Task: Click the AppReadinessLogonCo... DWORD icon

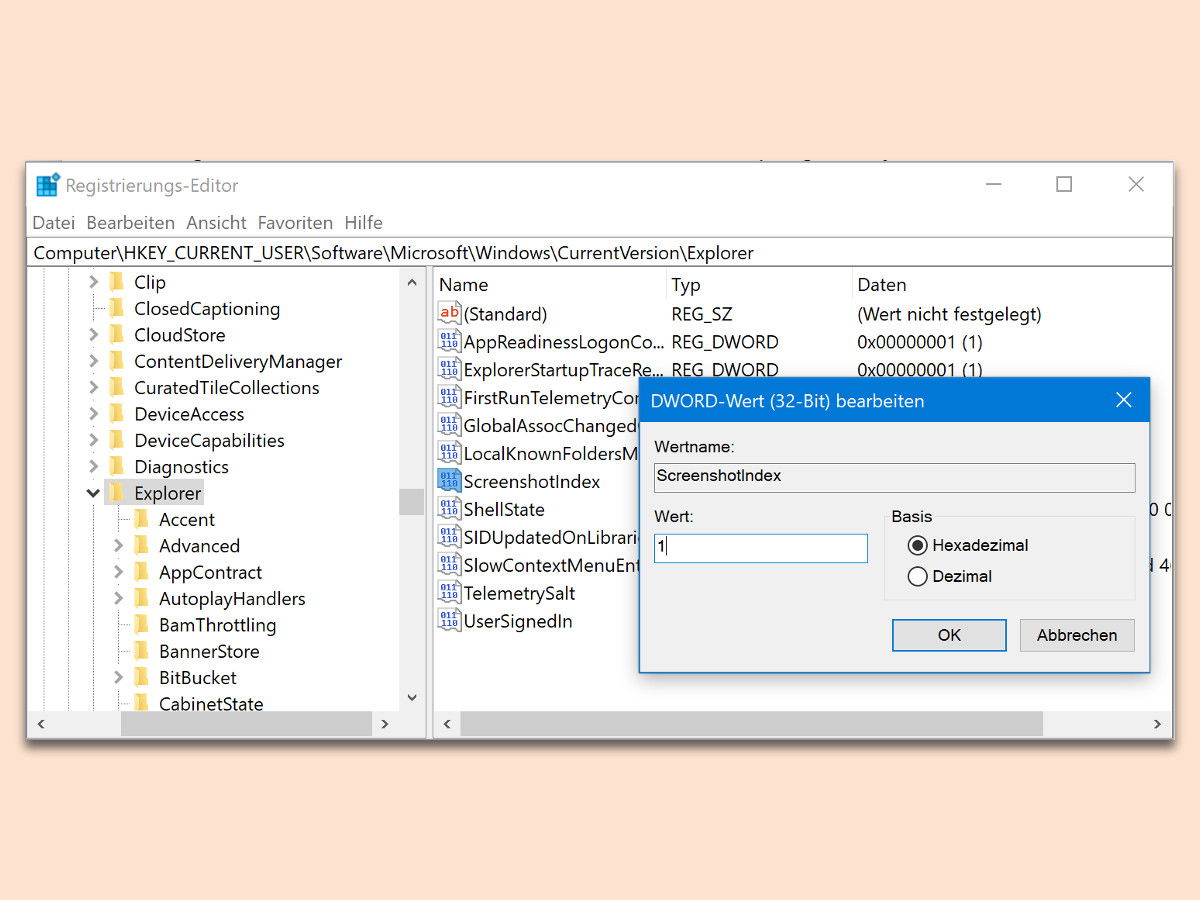Action: 449,342
